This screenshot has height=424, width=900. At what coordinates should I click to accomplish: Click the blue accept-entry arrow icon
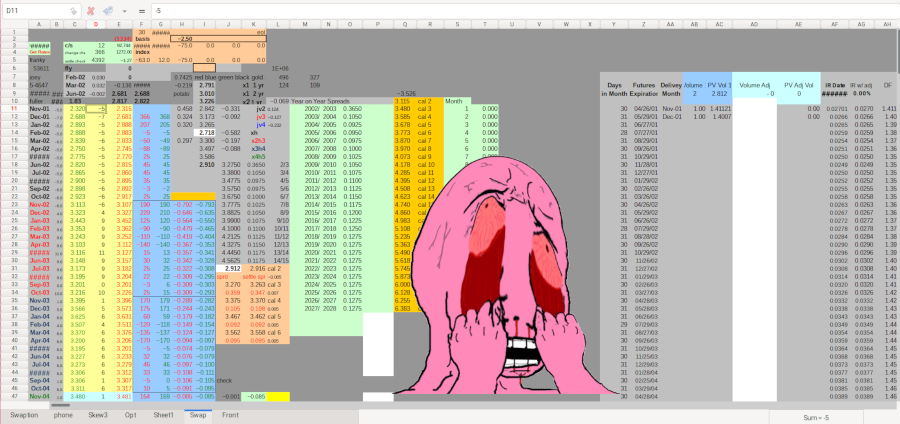tap(107, 11)
